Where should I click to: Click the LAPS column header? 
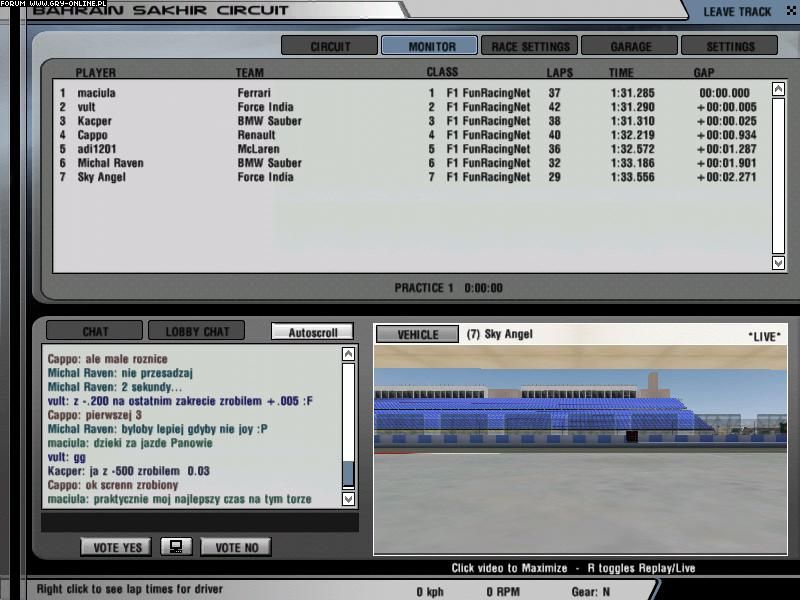pos(559,72)
